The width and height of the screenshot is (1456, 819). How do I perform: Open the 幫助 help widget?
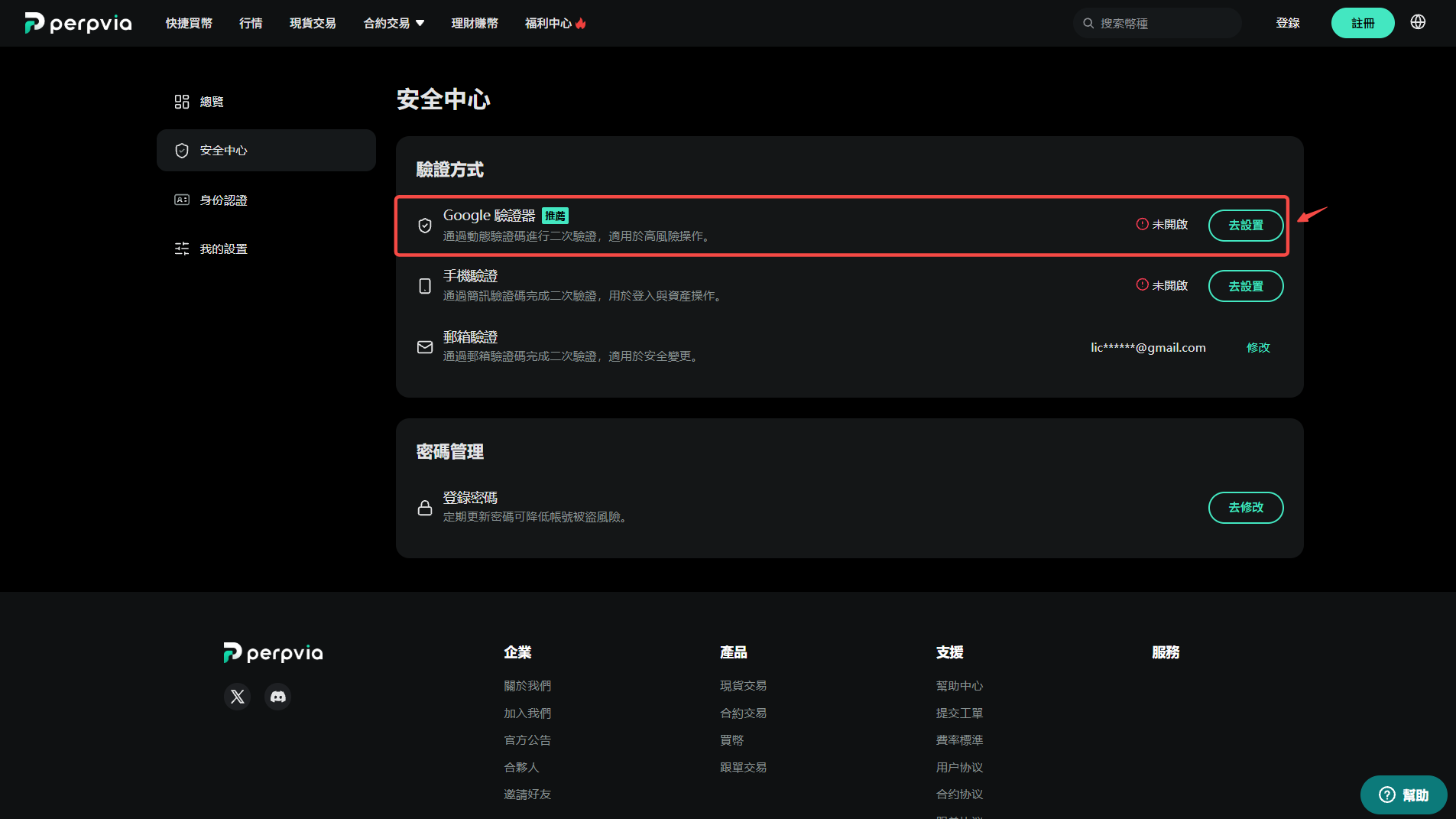coord(1403,795)
